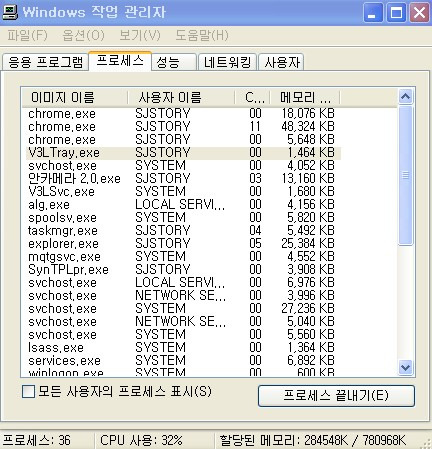Select the SynTPLpr.exe process row
Image resolution: width=432 pixels, height=449 pixels.
(x=182, y=270)
